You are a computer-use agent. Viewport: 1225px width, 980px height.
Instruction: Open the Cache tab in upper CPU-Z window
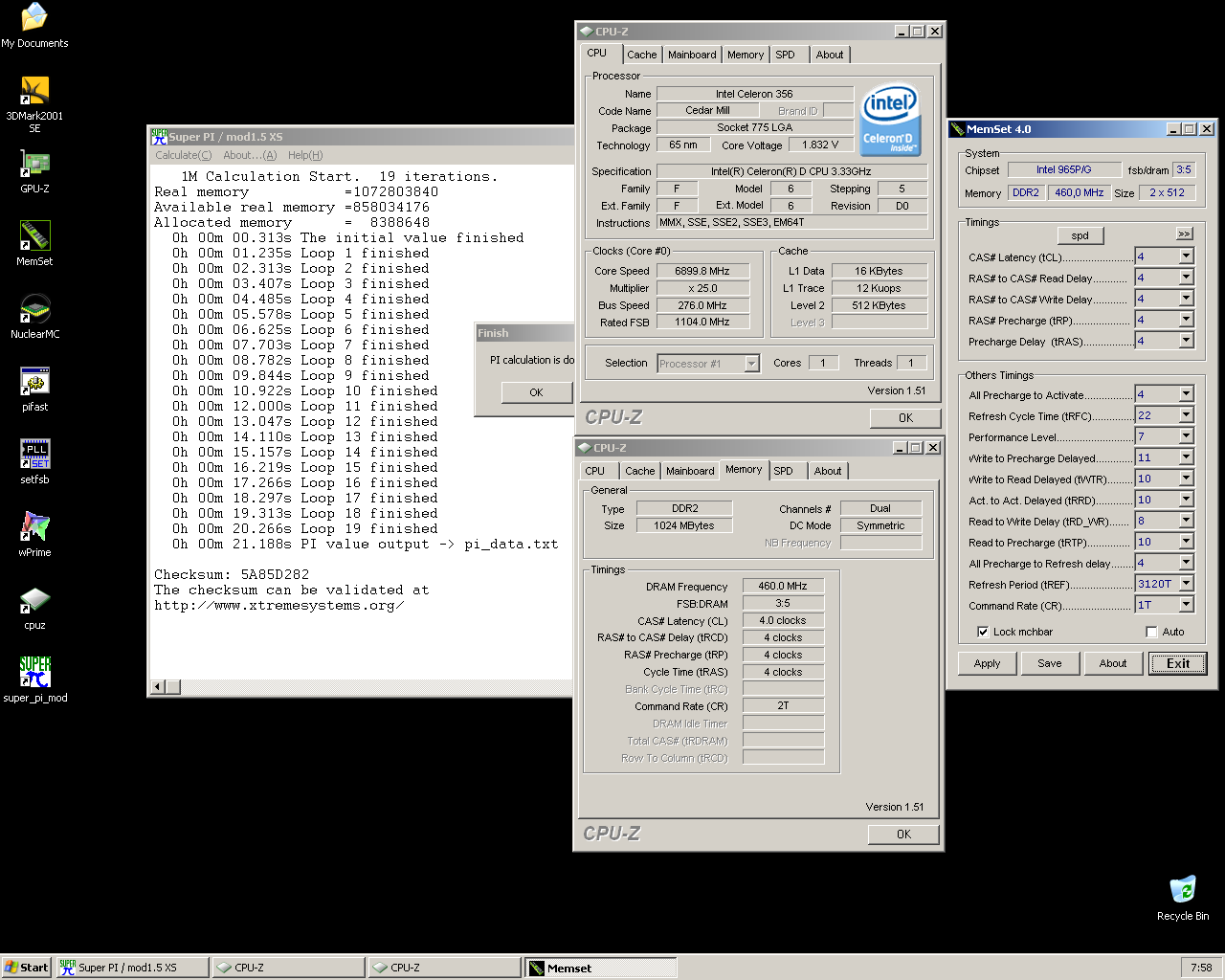[642, 55]
